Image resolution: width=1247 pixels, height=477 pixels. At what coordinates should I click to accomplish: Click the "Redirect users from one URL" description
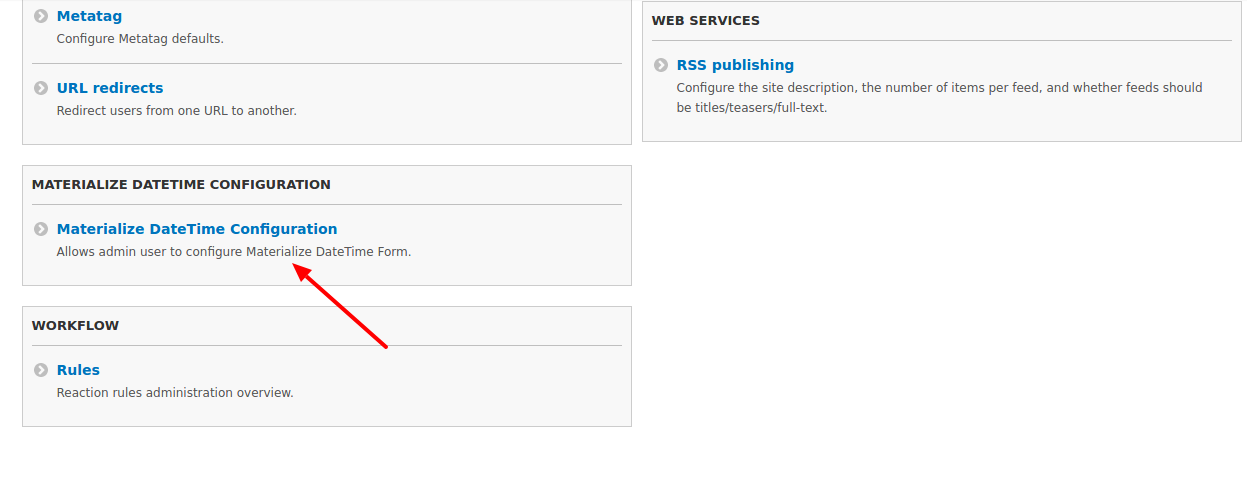point(176,111)
